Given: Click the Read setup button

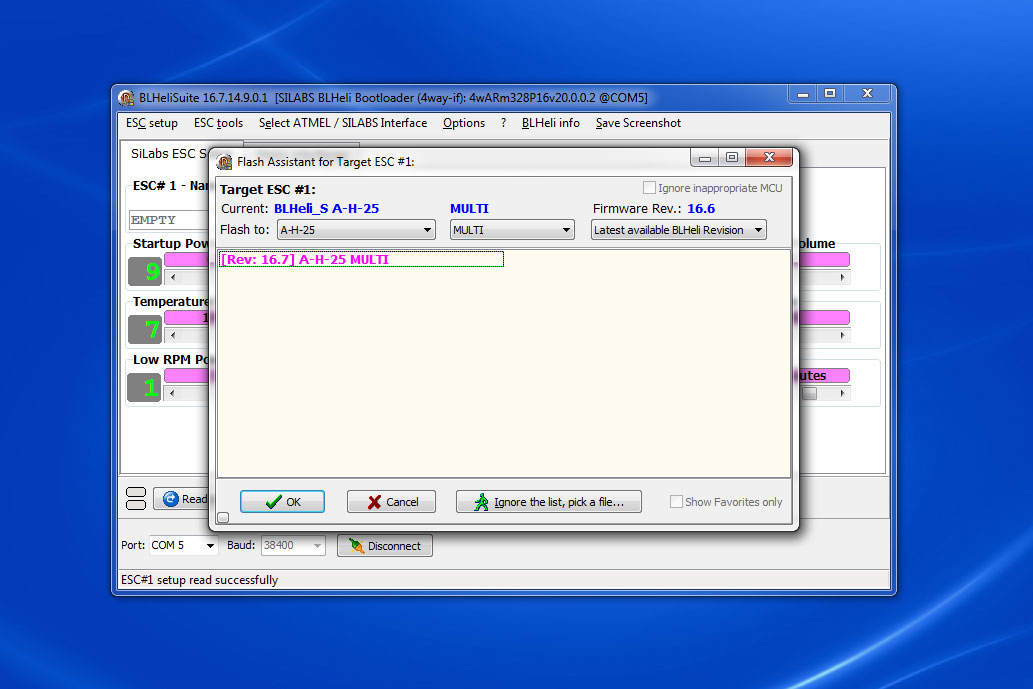Looking at the screenshot, I should point(181,499).
